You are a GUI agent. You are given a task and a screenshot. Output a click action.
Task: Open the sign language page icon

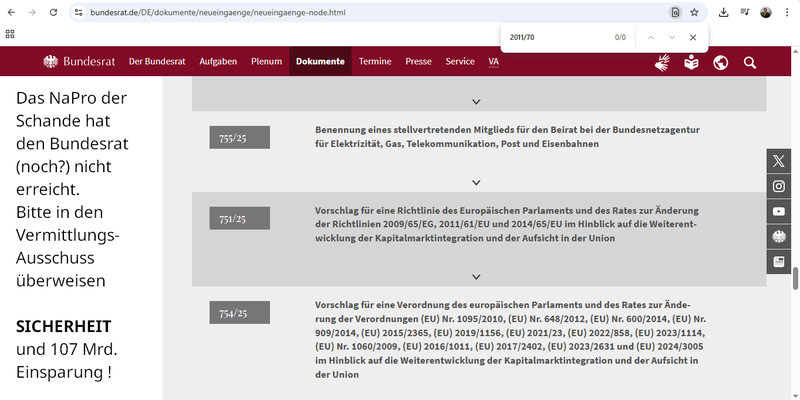click(x=662, y=62)
